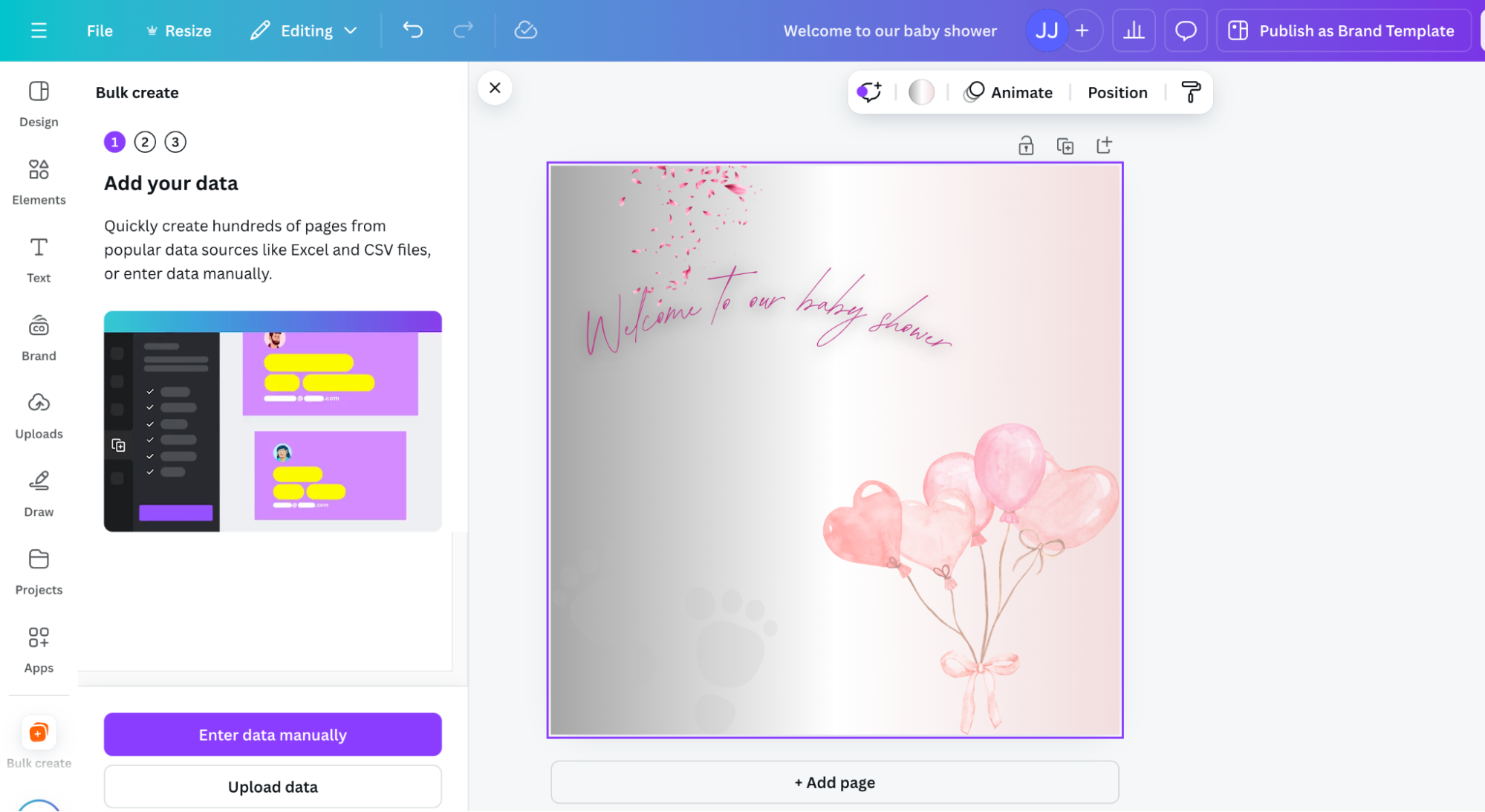Open the Elements sidebar tab

(39, 182)
